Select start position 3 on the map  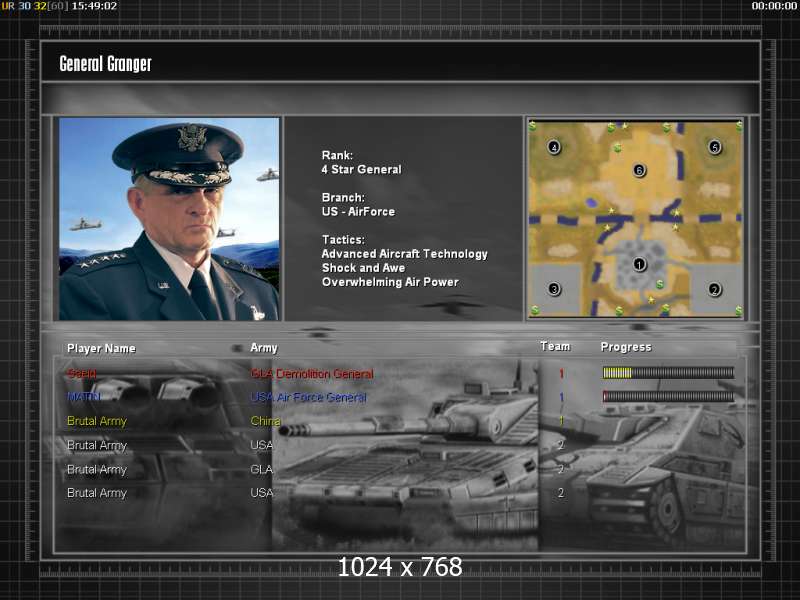[554, 289]
